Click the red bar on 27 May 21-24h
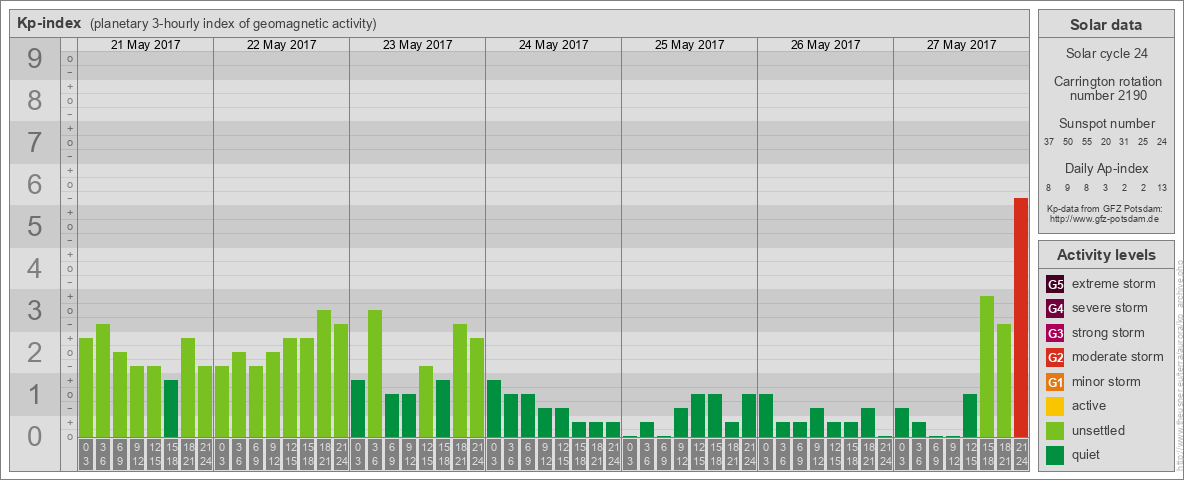 click(x=1021, y=318)
